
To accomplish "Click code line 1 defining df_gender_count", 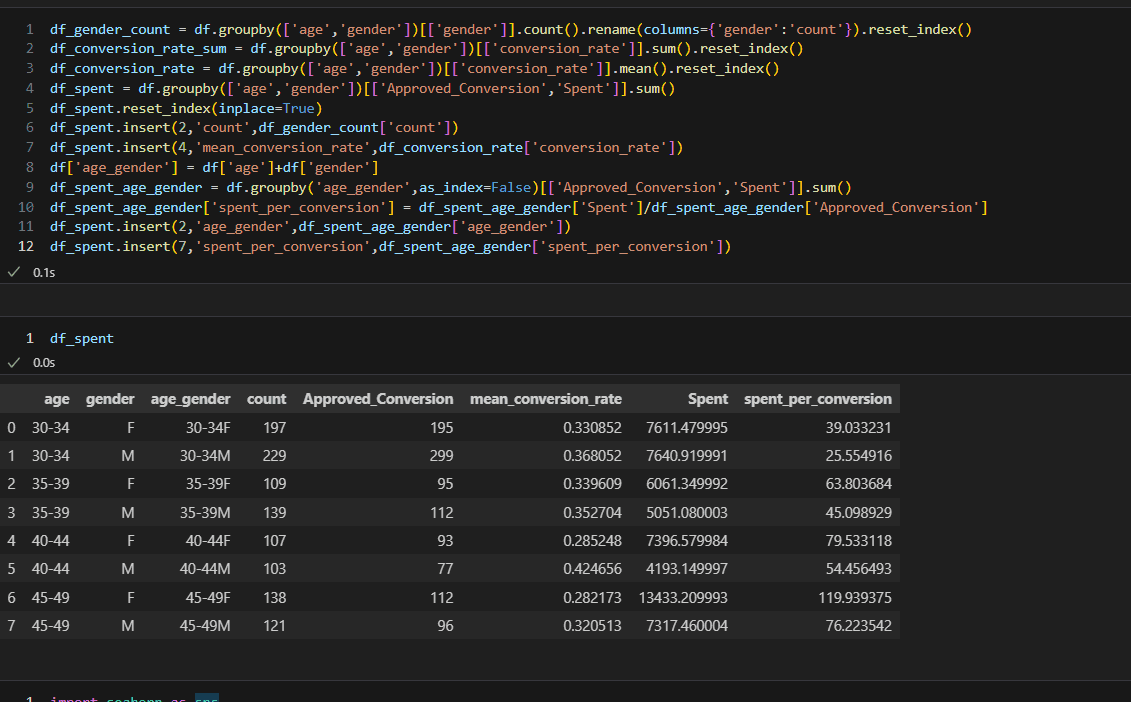I will point(511,30).
